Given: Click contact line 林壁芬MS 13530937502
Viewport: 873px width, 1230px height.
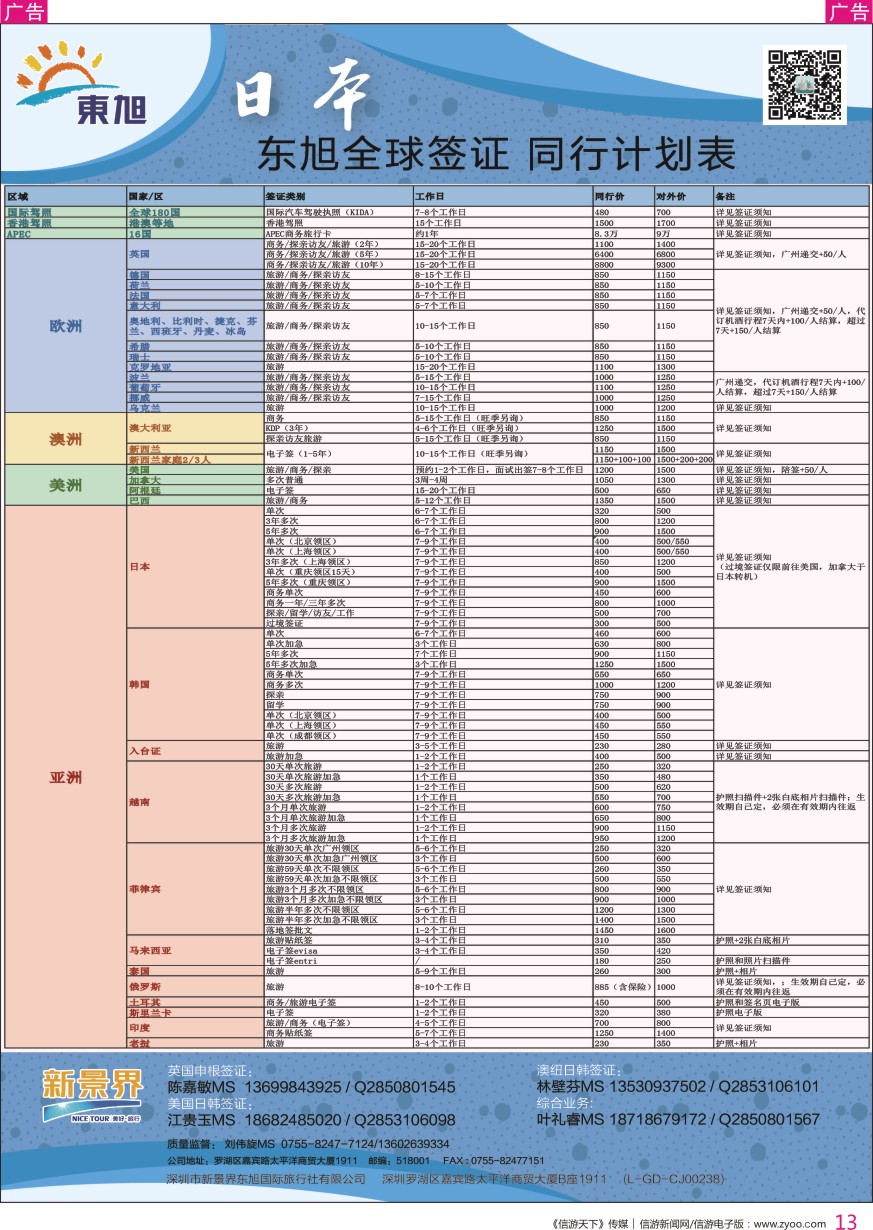Looking at the screenshot, I should (x=679, y=1087).
